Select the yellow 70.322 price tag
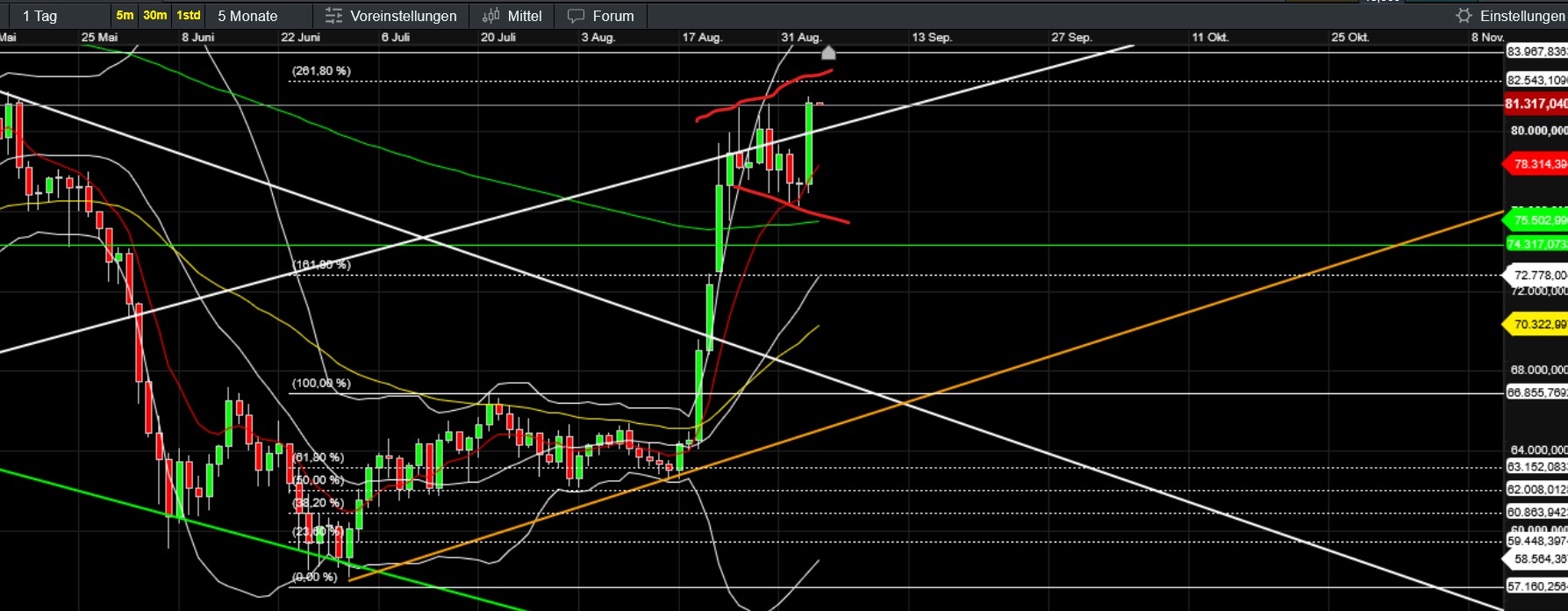 (1536, 325)
